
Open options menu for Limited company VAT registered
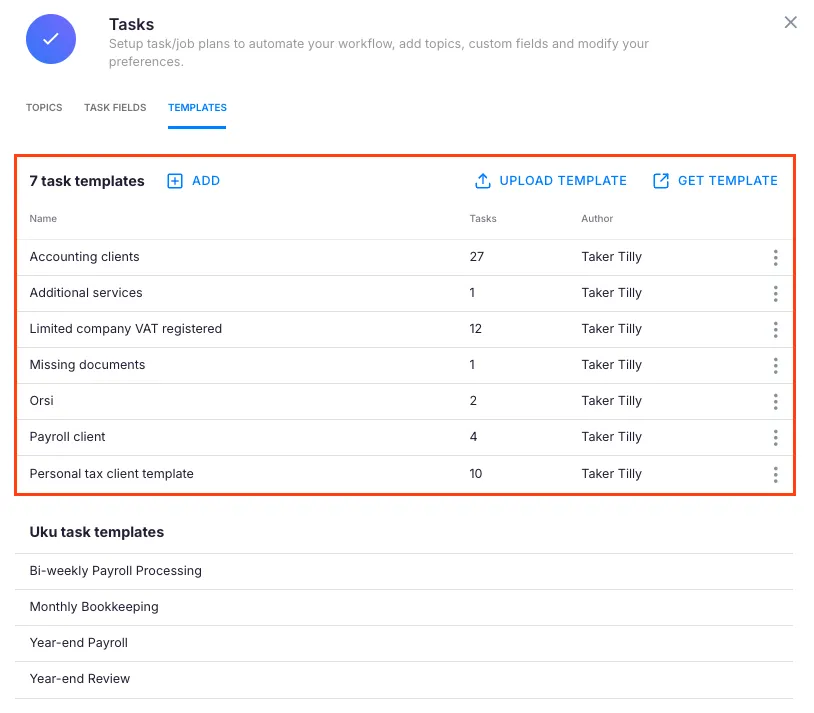(775, 330)
